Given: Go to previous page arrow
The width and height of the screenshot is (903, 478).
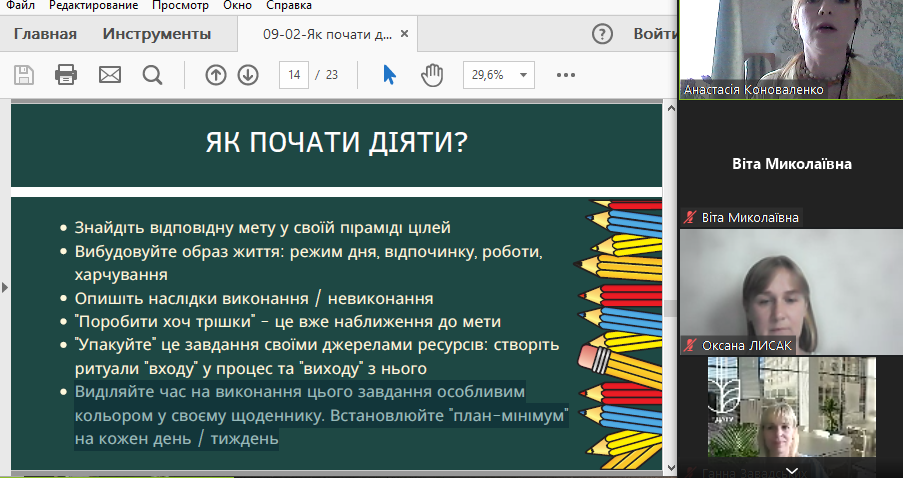Looking at the screenshot, I should [215, 75].
